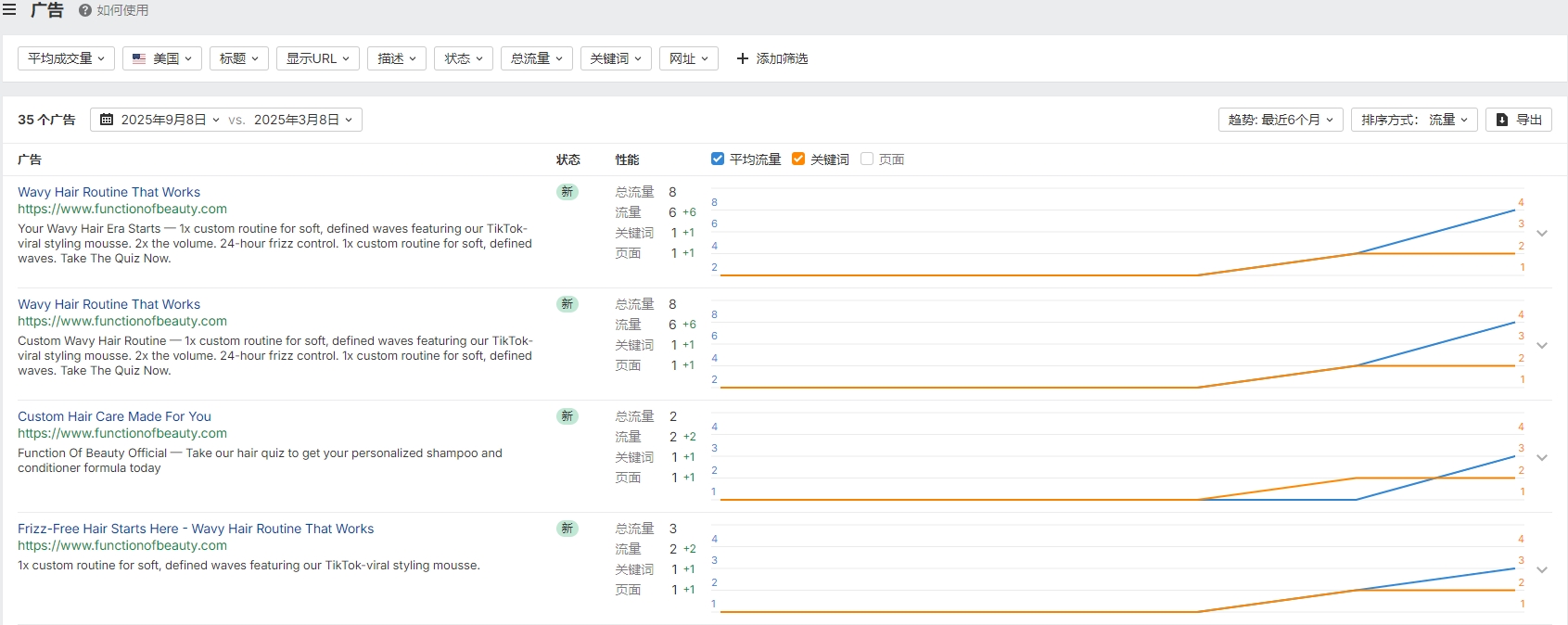Open the 排序方式: 流量 dropdown

1414,120
